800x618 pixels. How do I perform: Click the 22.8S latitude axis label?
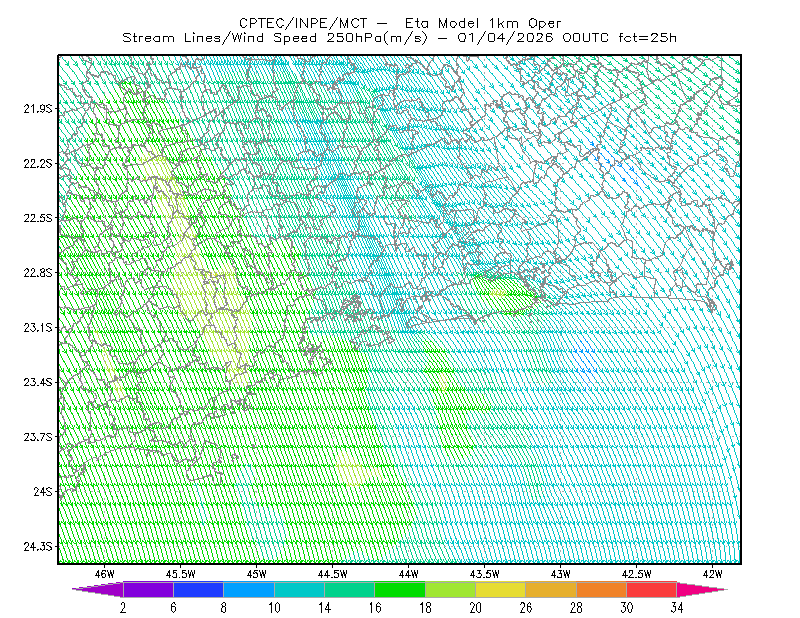(38, 273)
